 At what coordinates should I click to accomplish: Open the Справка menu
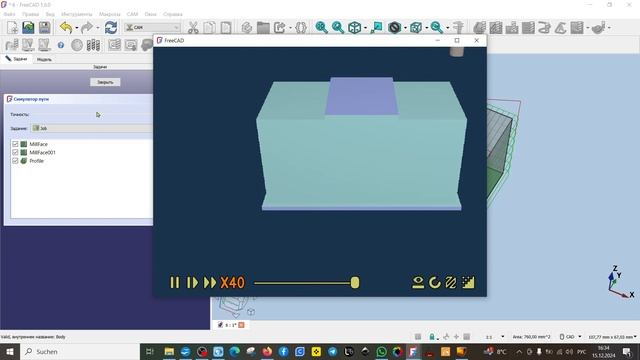[x=173, y=14]
